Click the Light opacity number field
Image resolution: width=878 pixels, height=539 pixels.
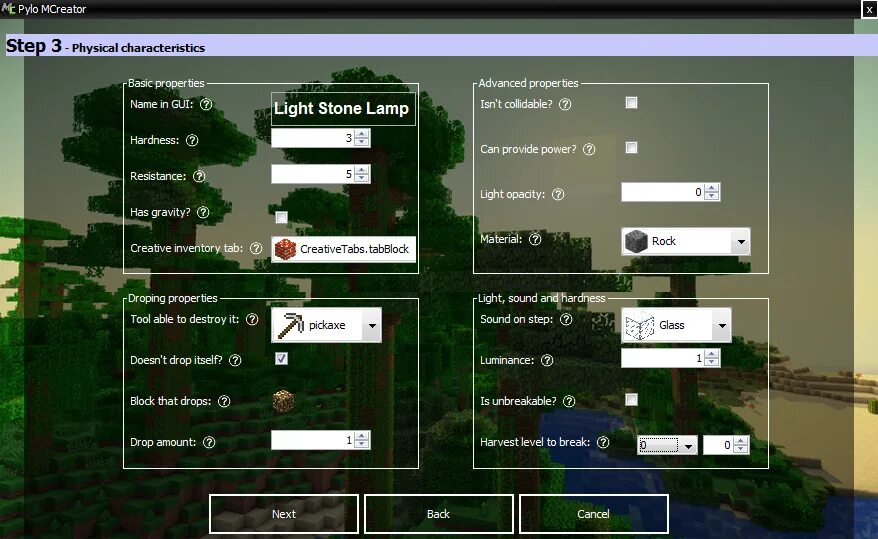pyautogui.click(x=663, y=192)
